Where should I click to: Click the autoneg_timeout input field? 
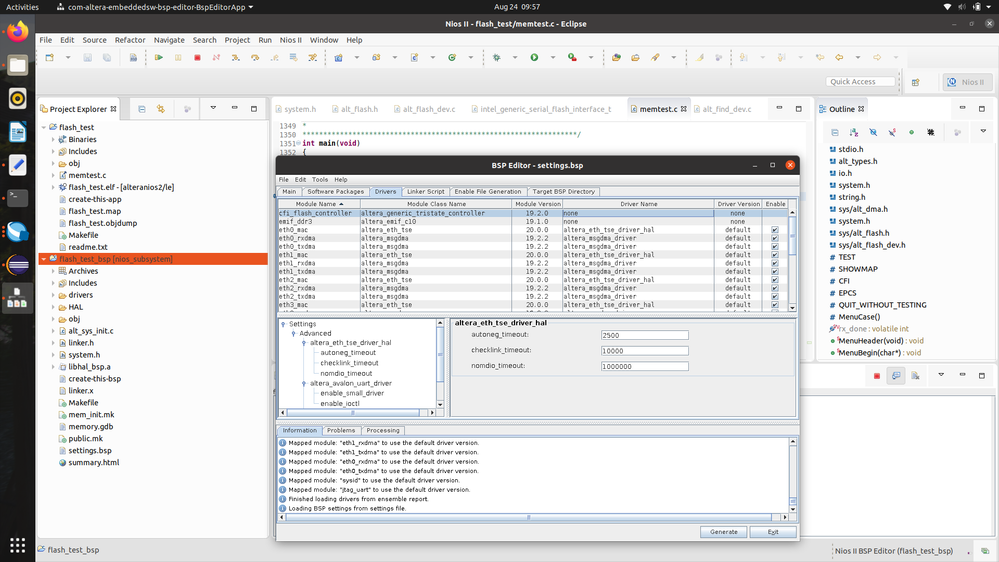point(644,335)
